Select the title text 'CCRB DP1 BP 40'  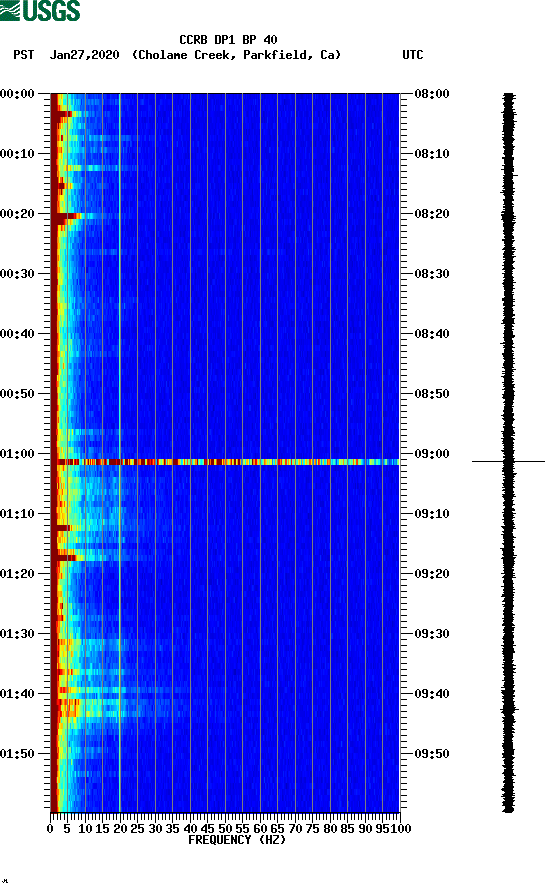pos(228,40)
